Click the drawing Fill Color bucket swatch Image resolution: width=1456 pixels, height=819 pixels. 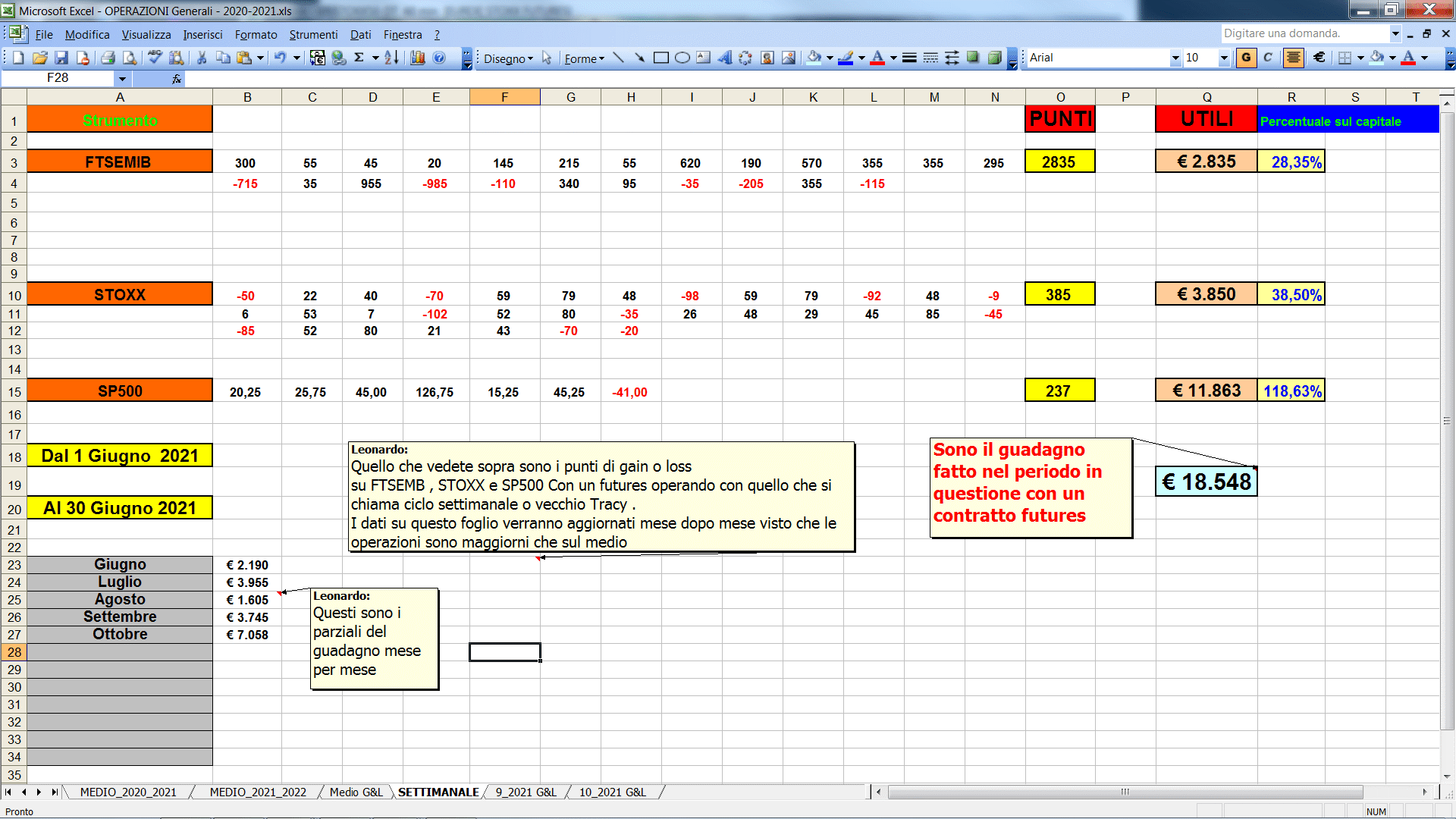point(814,58)
